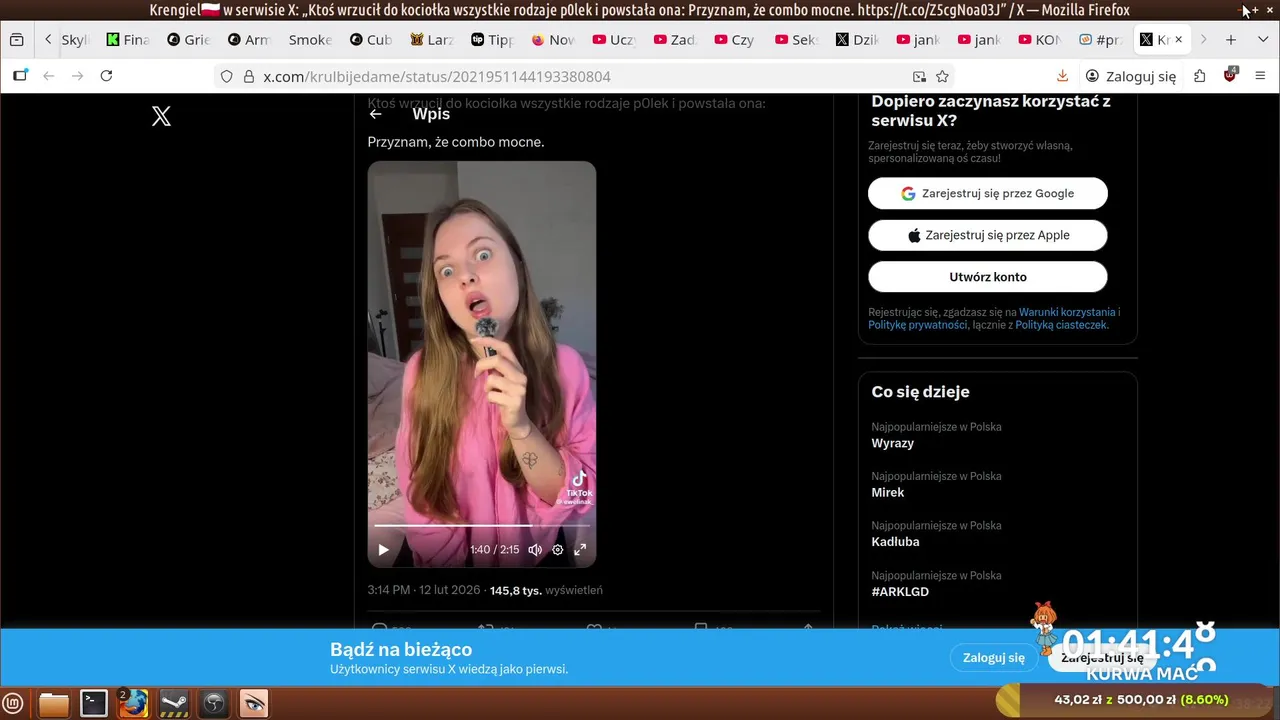1280x720 pixels.
Task: Close the active Kr tab
Action: [x=1178, y=40]
